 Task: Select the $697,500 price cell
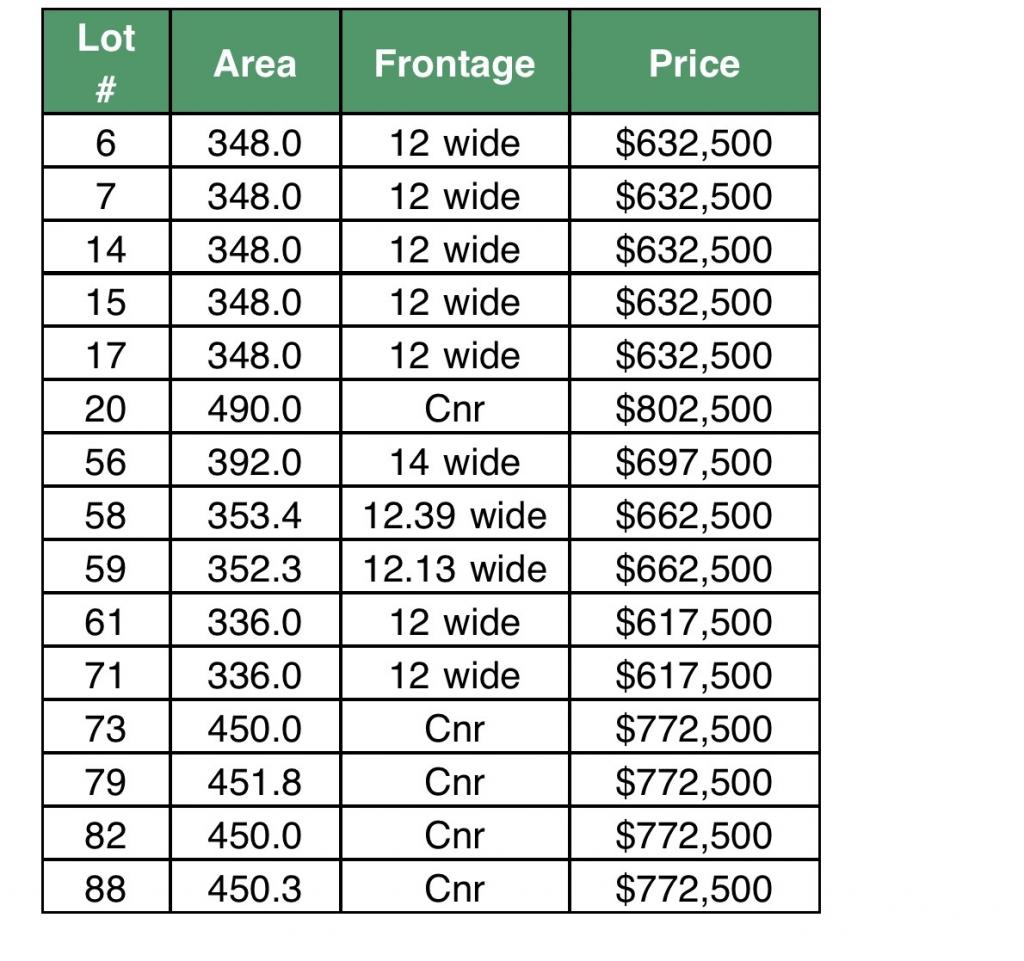click(694, 462)
